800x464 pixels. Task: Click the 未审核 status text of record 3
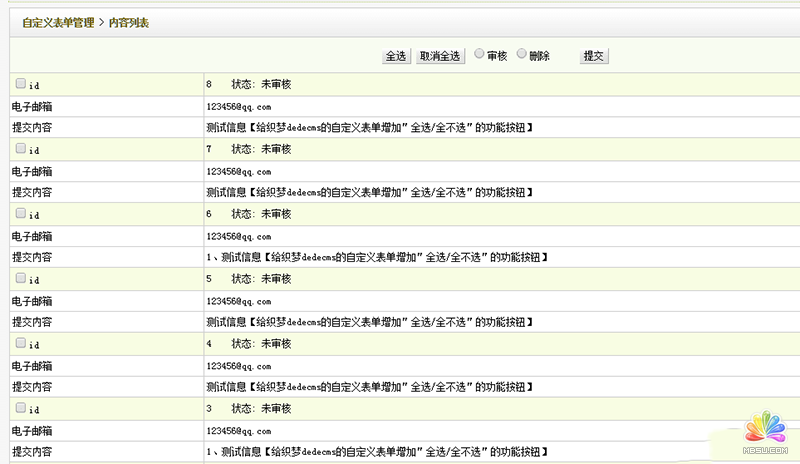pos(275,409)
